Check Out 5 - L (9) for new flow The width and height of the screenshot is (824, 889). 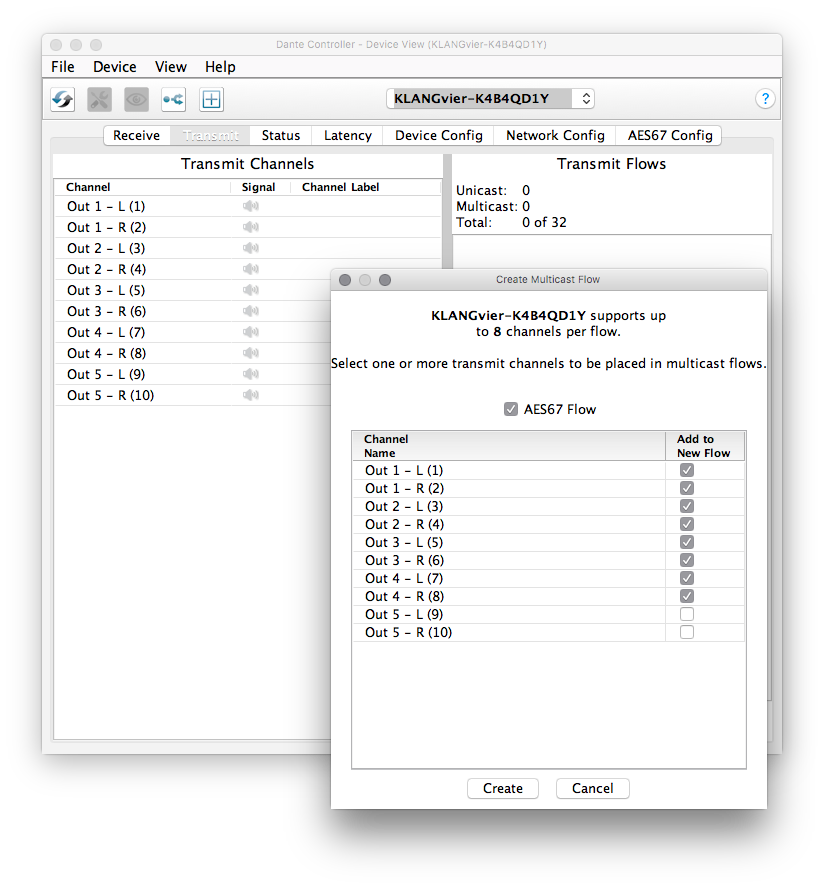687,614
